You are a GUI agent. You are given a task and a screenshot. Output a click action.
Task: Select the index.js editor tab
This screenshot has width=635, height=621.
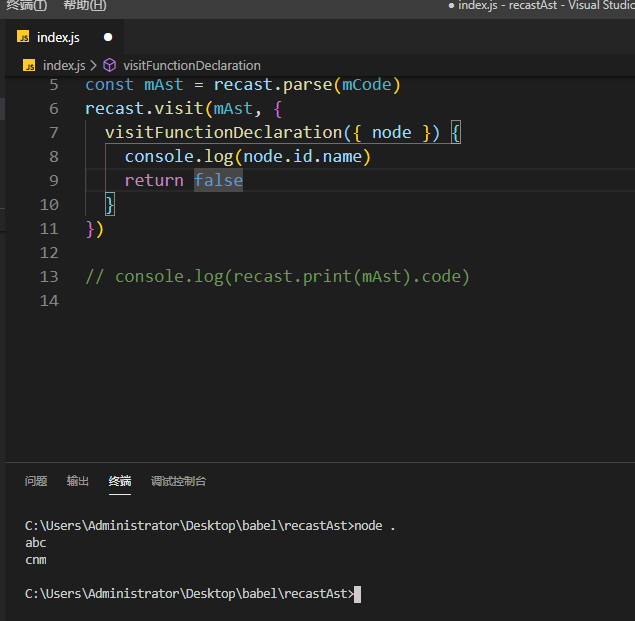click(65, 37)
